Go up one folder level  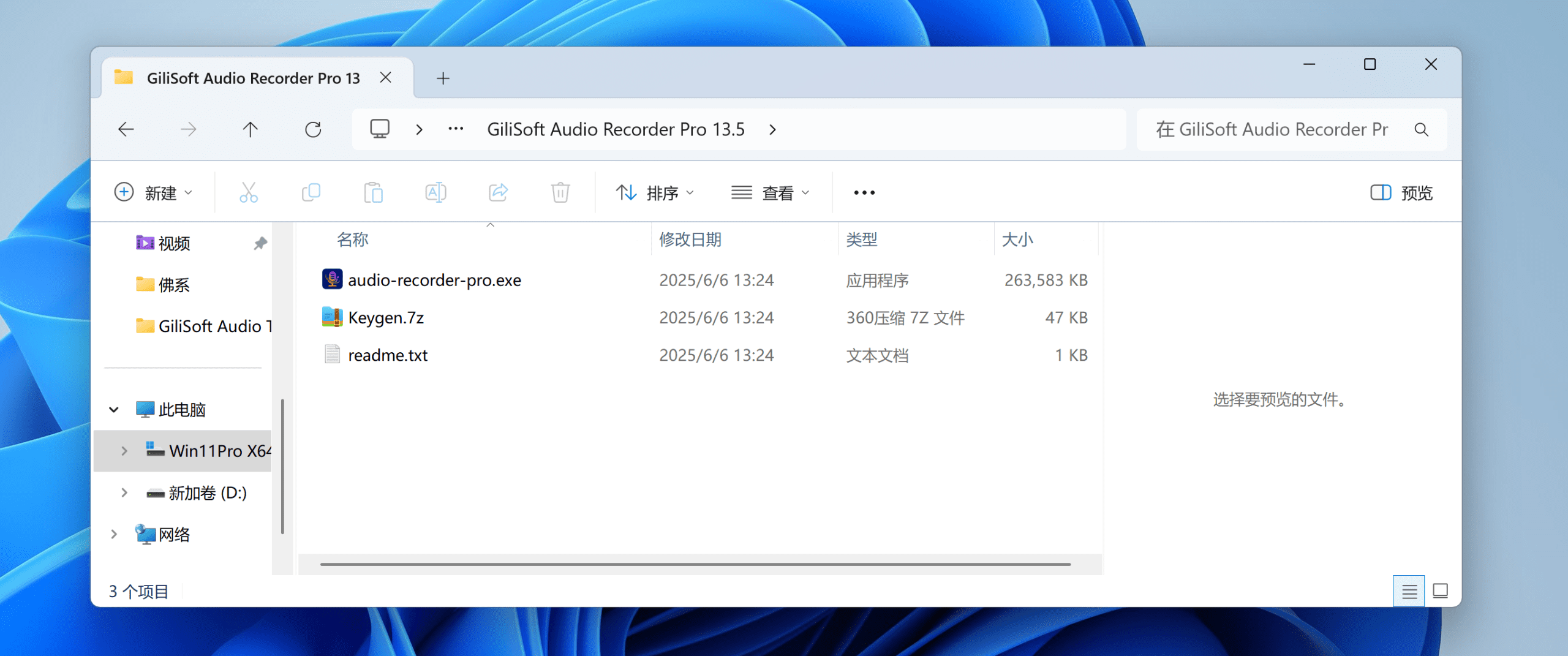pyautogui.click(x=250, y=129)
